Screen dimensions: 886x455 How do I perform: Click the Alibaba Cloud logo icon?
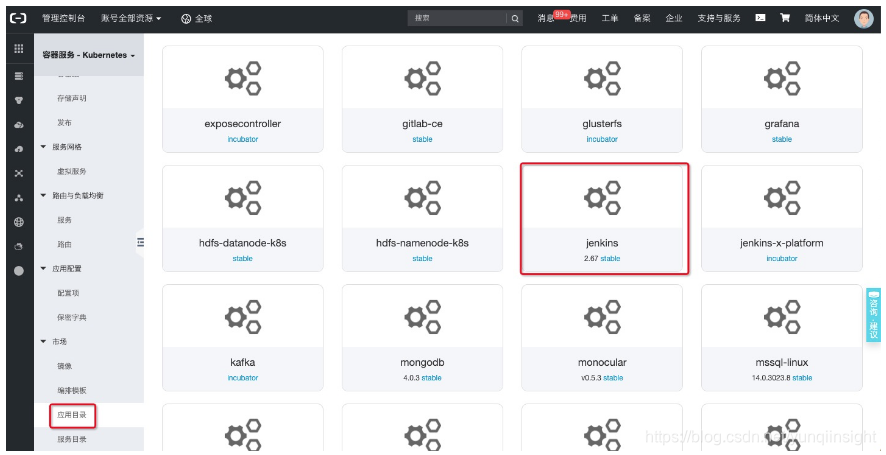(19, 18)
